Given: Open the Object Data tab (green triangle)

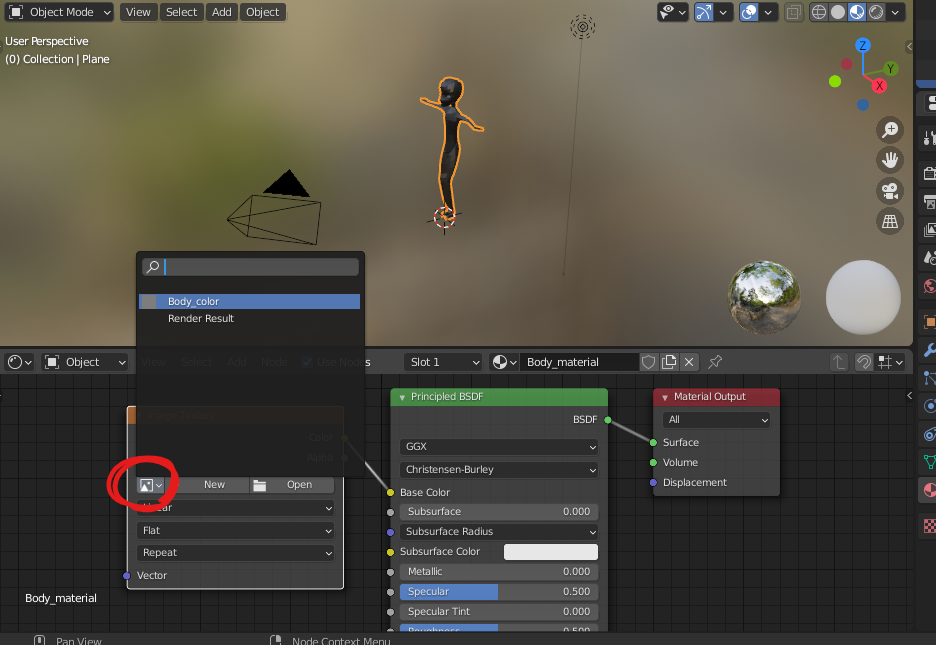Looking at the screenshot, I should pyautogui.click(x=929, y=461).
